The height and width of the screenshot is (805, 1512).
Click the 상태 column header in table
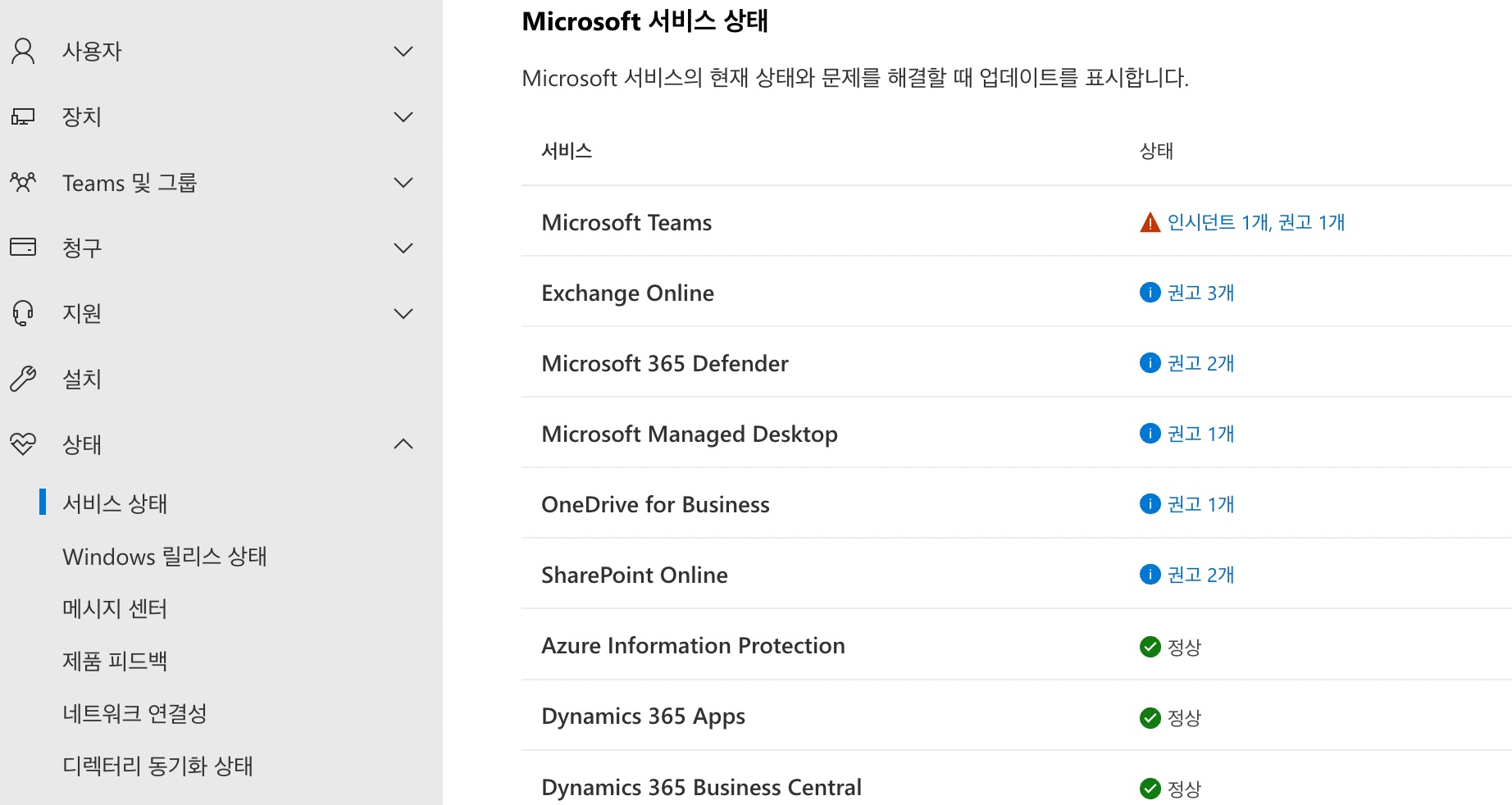point(1156,151)
